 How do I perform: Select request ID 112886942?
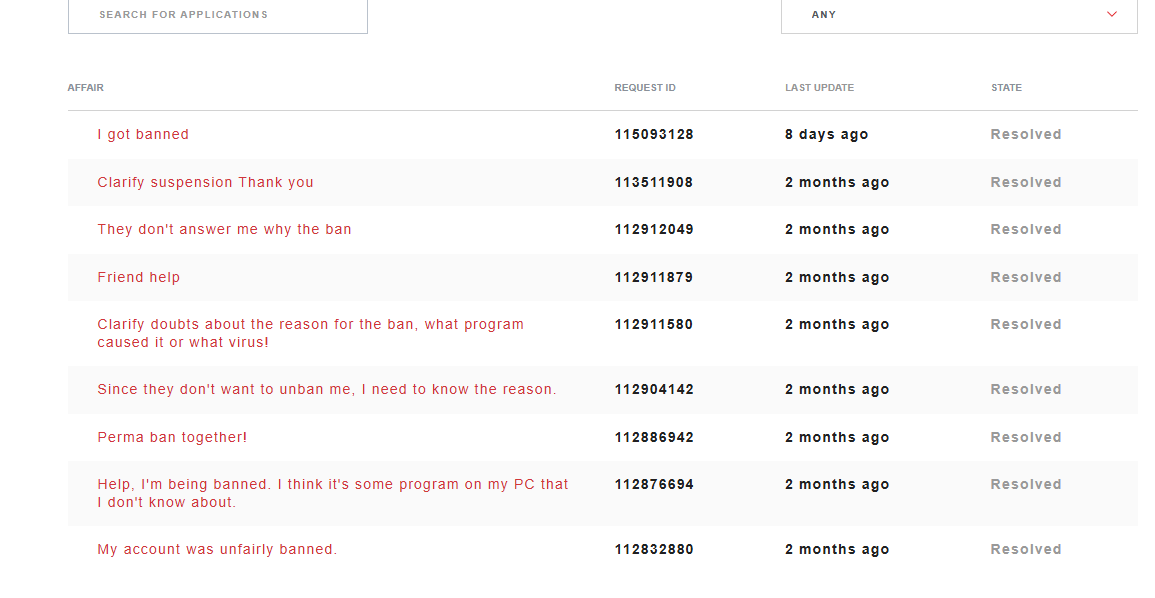click(x=654, y=437)
